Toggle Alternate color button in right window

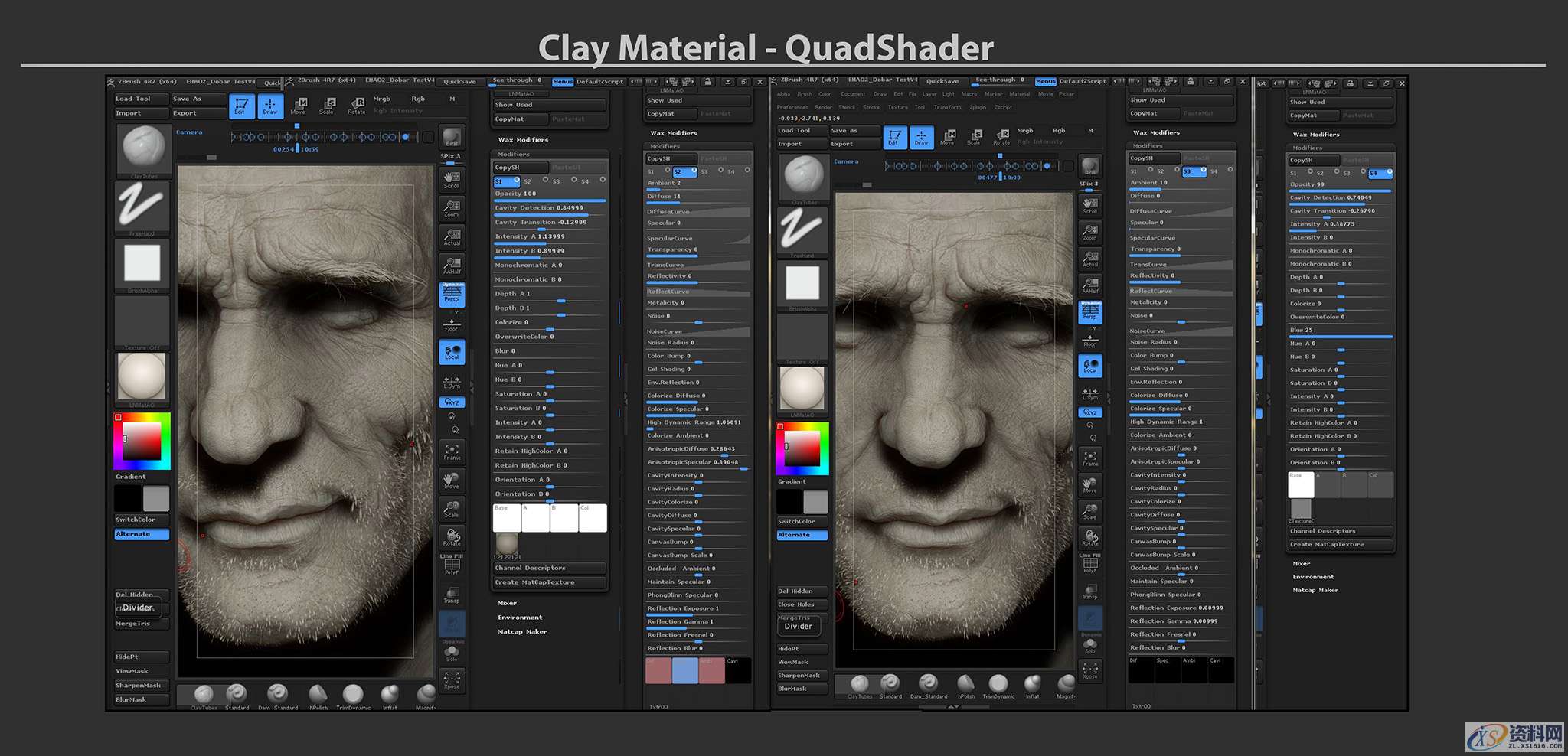tap(802, 535)
